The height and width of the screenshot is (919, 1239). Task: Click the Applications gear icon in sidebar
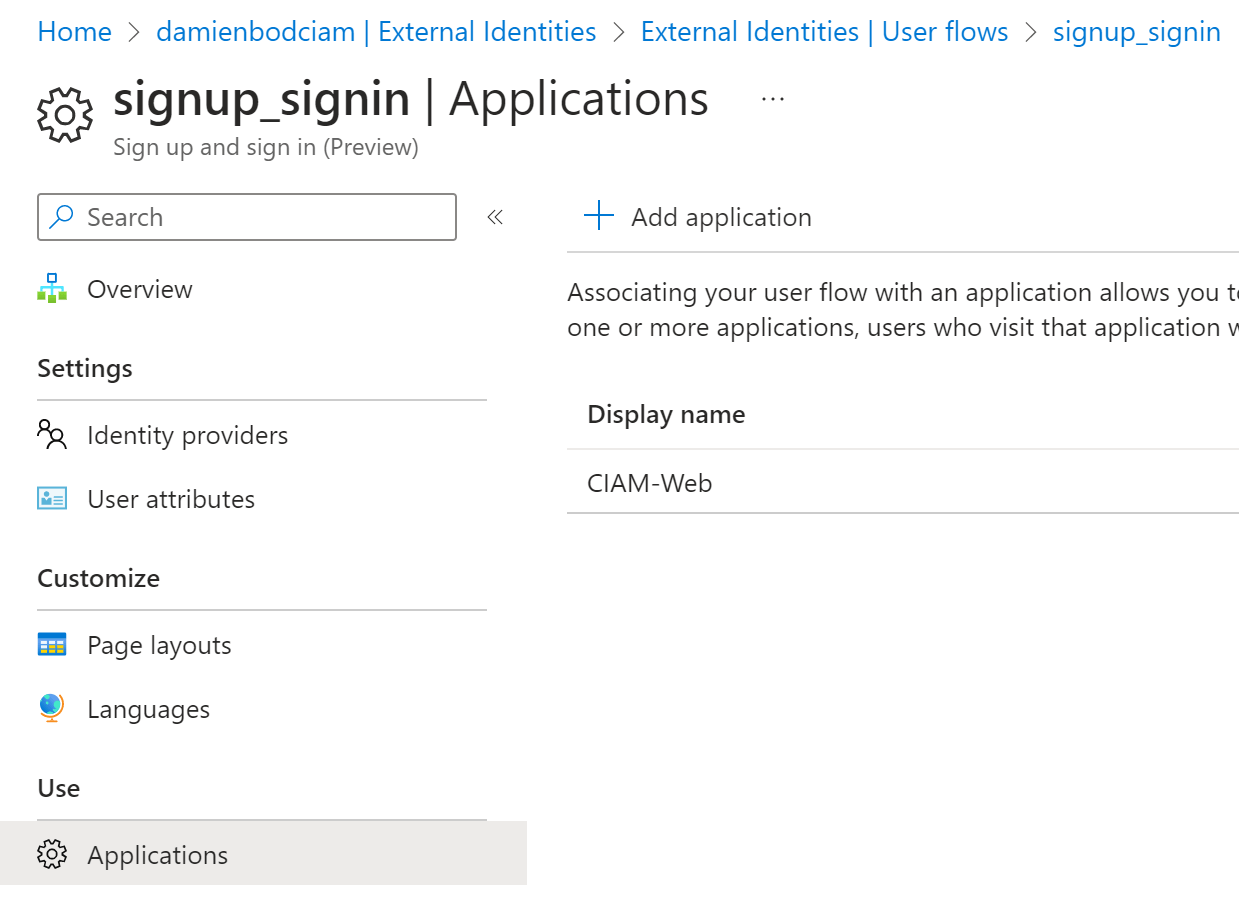[52, 855]
